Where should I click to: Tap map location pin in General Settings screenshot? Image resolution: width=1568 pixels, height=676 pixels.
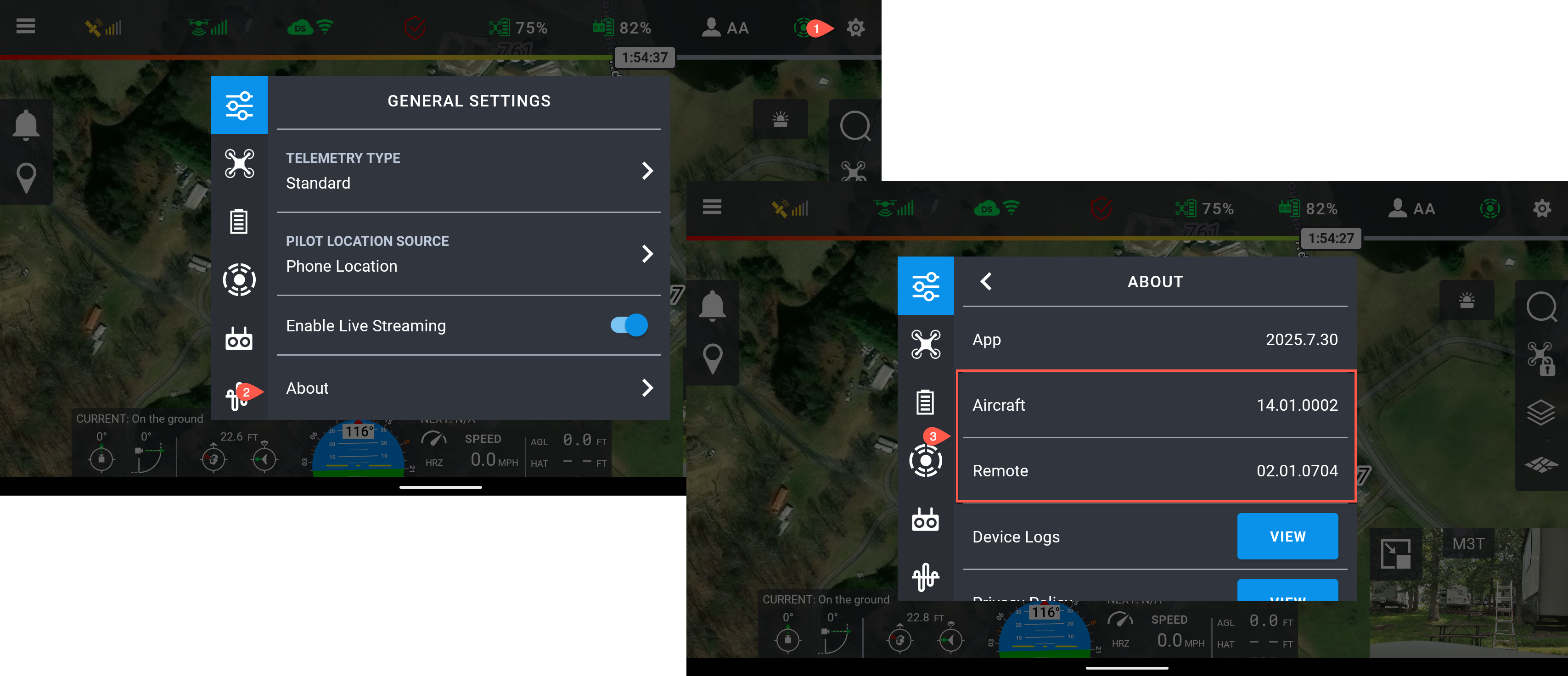[26, 178]
